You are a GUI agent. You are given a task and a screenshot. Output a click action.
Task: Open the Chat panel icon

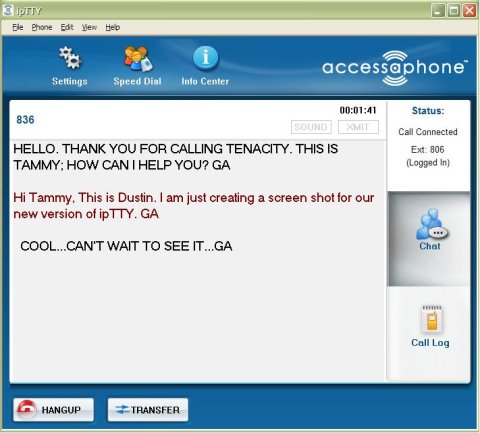tap(431, 224)
